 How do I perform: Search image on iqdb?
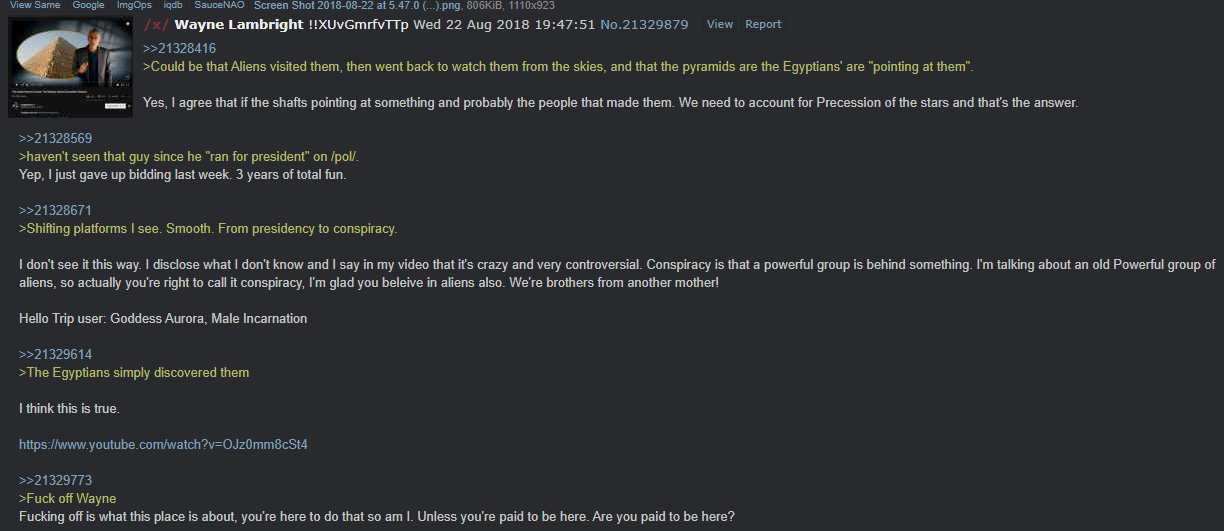tap(173, 5)
